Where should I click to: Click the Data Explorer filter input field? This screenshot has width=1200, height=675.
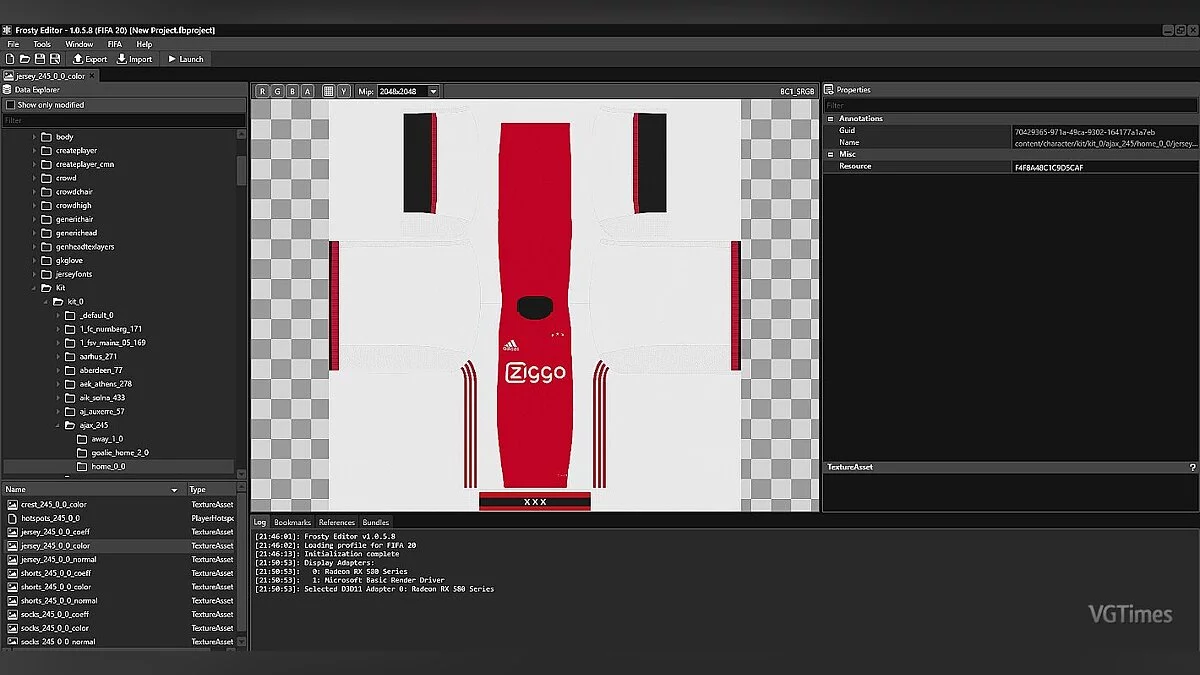point(120,120)
